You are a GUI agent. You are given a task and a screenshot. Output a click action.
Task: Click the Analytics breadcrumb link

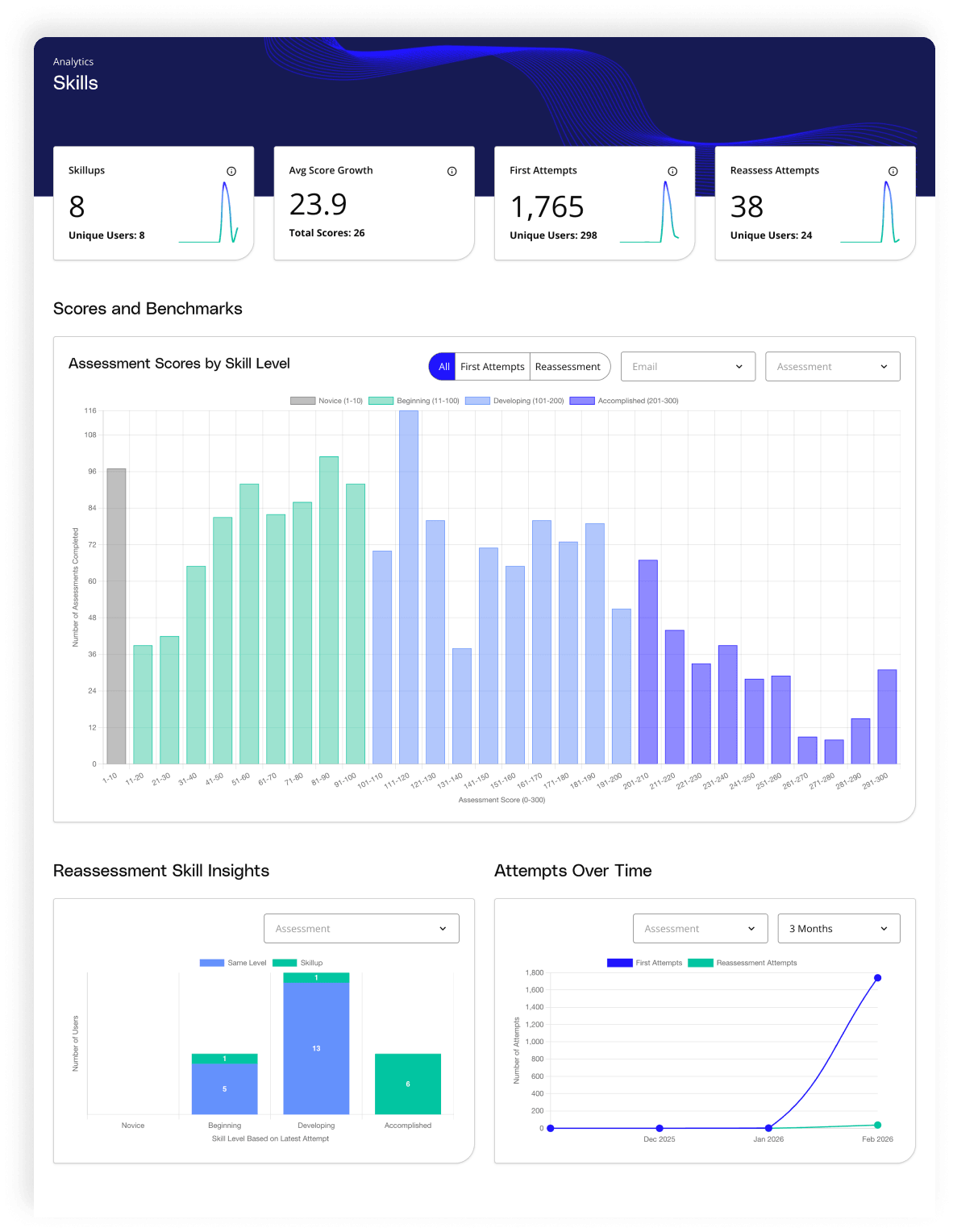click(73, 61)
